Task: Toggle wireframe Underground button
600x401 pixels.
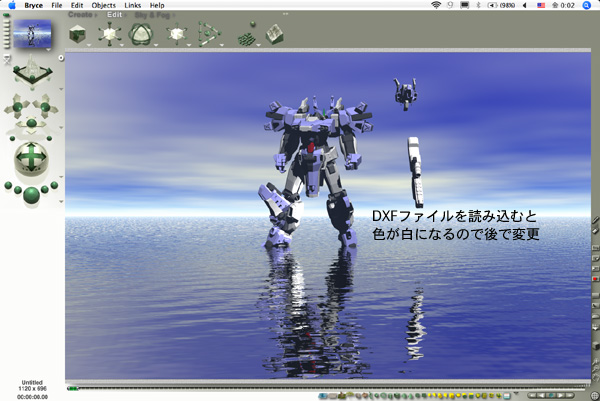Action: (x=595, y=316)
